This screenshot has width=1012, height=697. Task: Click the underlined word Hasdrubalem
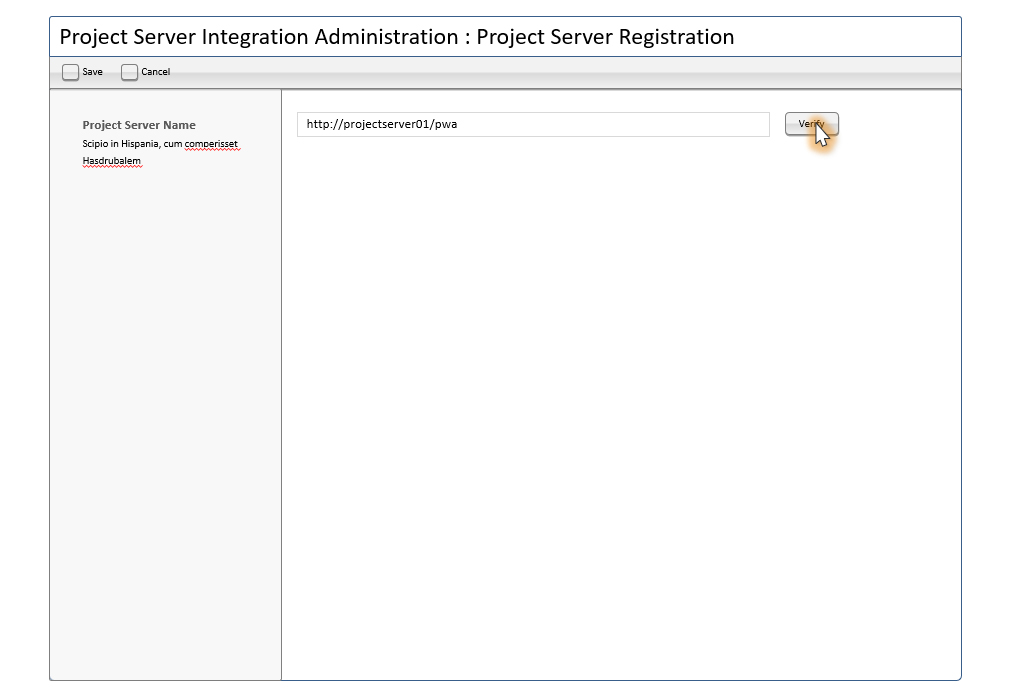112,161
